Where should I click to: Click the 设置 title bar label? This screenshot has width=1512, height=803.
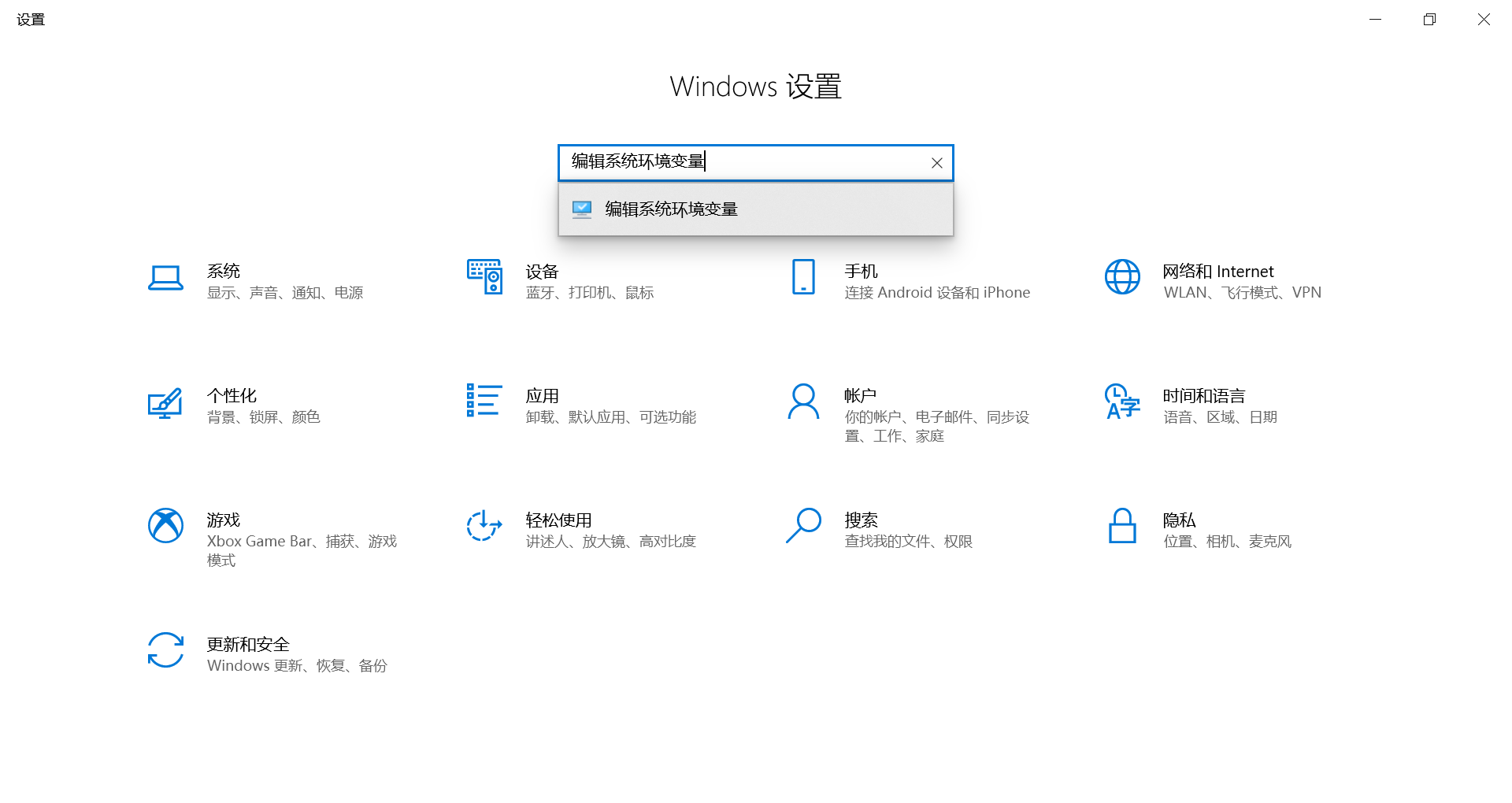pyautogui.click(x=31, y=19)
